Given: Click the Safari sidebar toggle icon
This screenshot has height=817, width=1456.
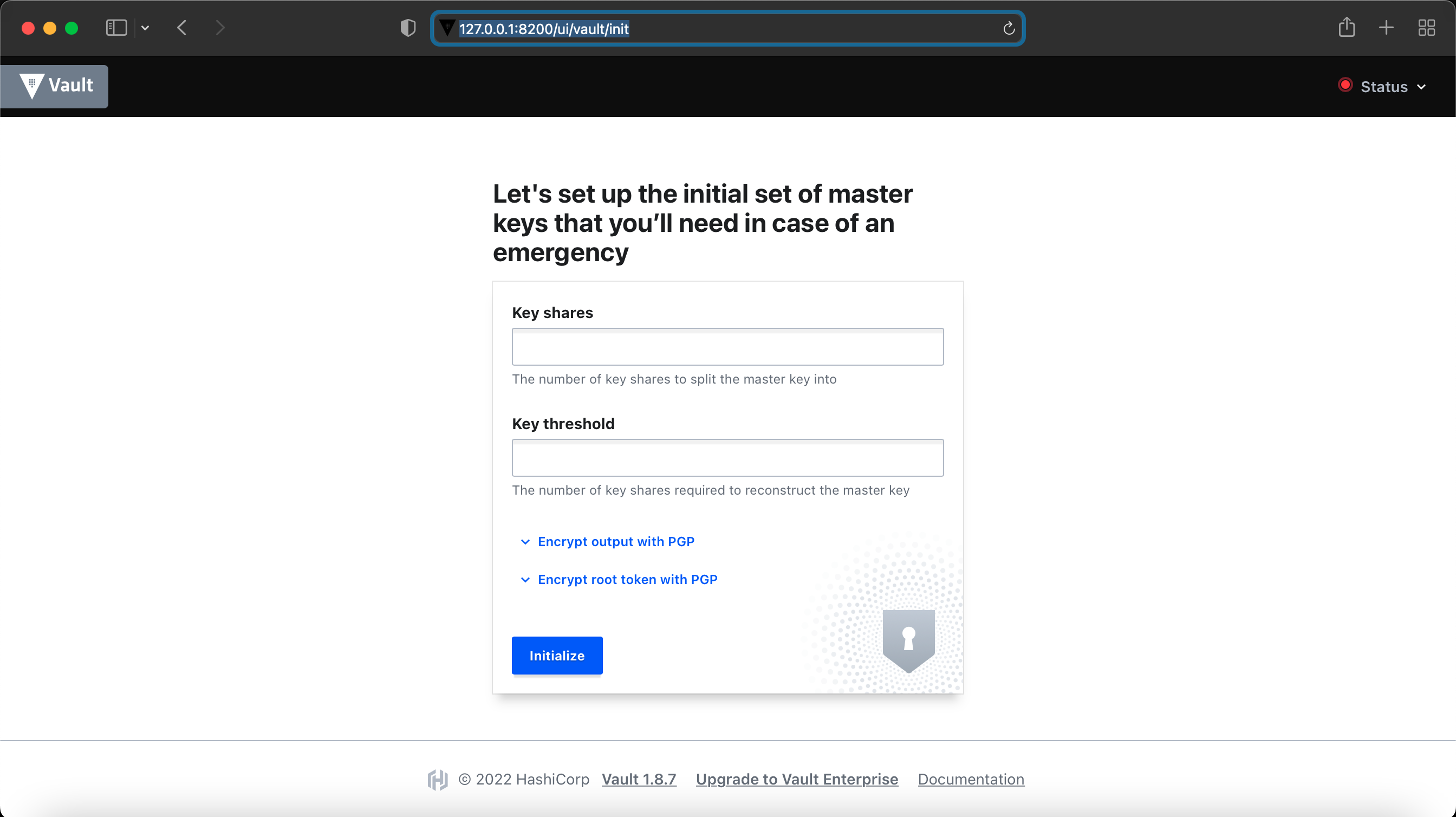Looking at the screenshot, I should [x=116, y=28].
